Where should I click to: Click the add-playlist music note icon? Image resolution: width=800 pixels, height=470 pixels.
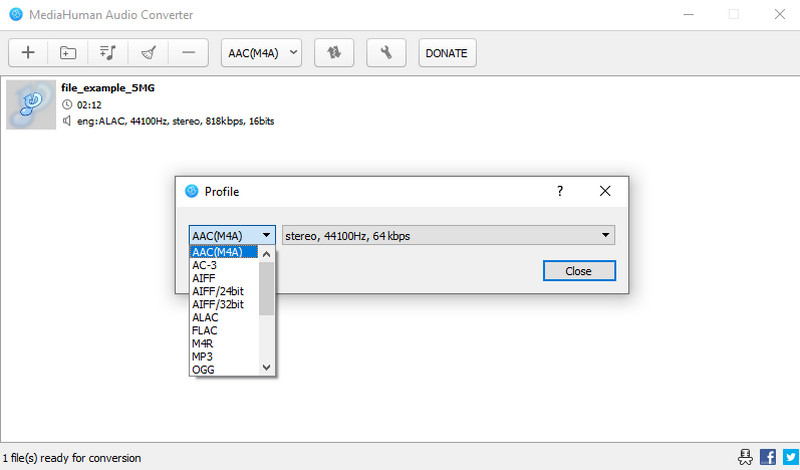point(108,53)
